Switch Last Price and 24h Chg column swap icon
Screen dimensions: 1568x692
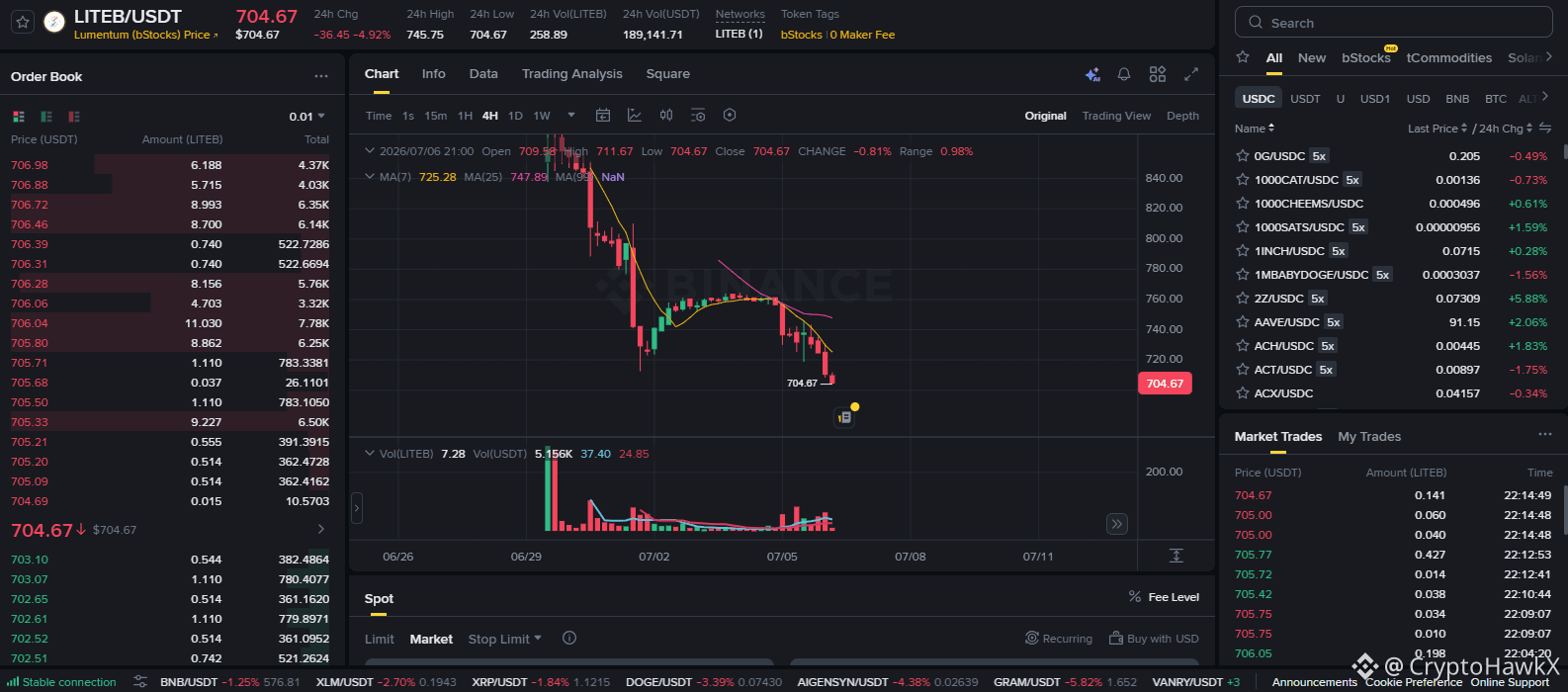(1546, 129)
